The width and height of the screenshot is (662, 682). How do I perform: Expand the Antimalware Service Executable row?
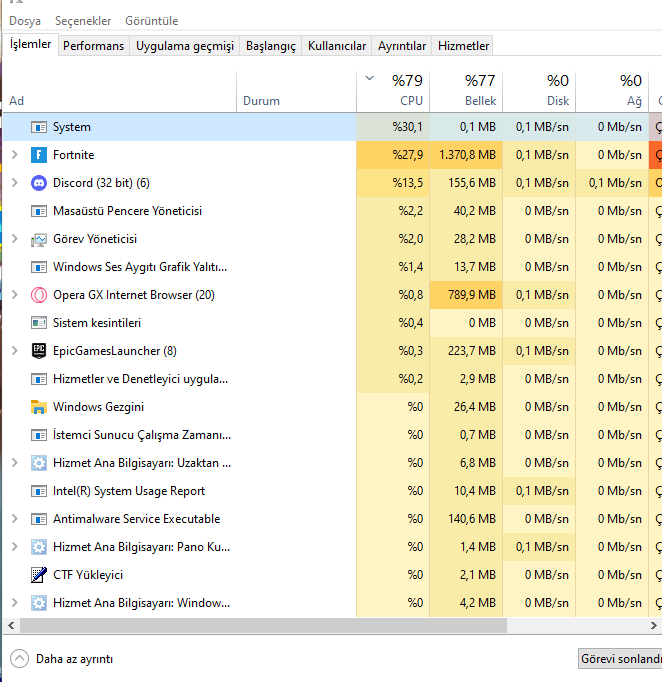pyautogui.click(x=14, y=519)
